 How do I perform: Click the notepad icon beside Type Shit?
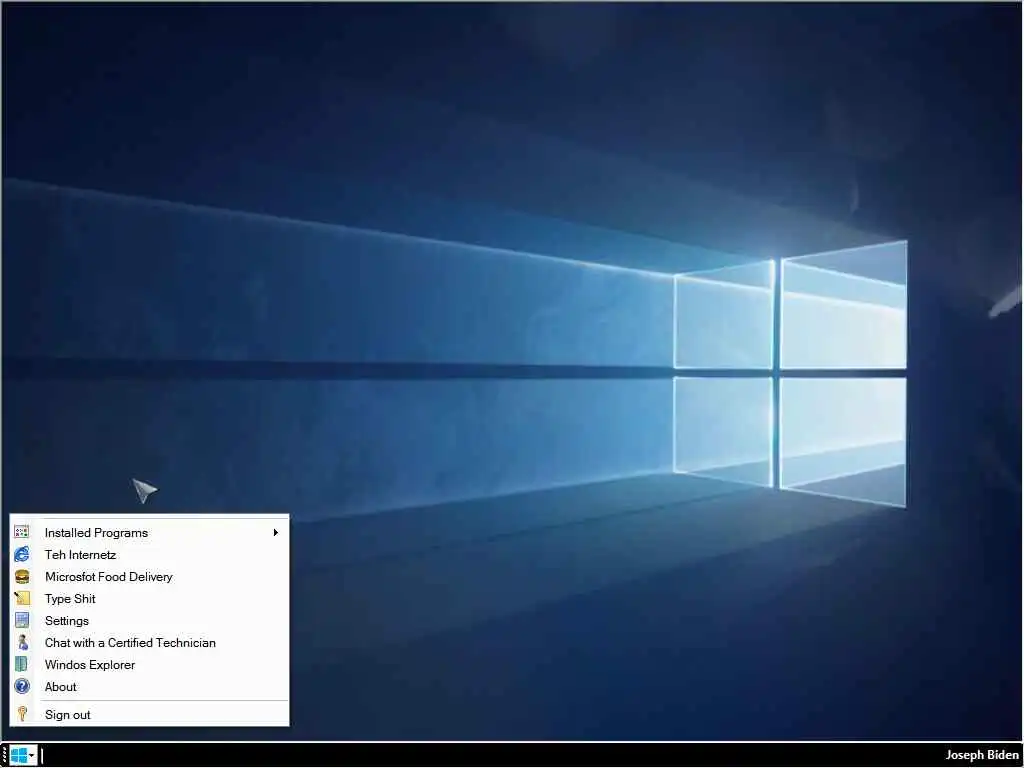tap(22, 598)
